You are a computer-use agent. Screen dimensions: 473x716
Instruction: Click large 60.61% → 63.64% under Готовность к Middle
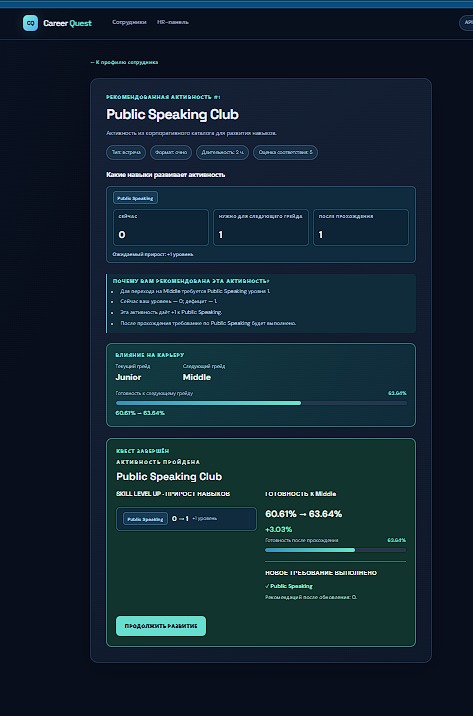point(304,514)
